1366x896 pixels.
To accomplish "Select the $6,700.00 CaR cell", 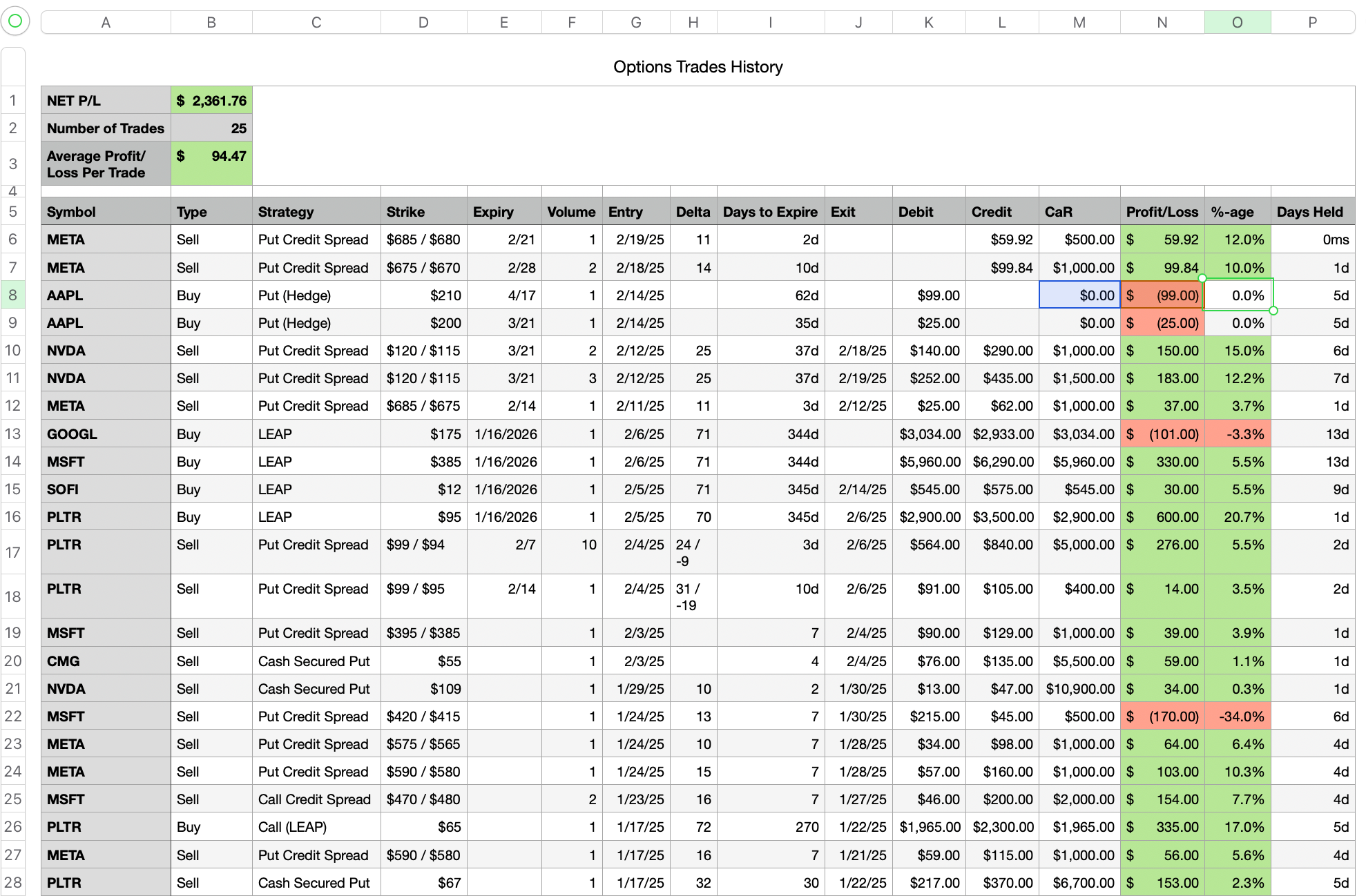I will click(1079, 882).
